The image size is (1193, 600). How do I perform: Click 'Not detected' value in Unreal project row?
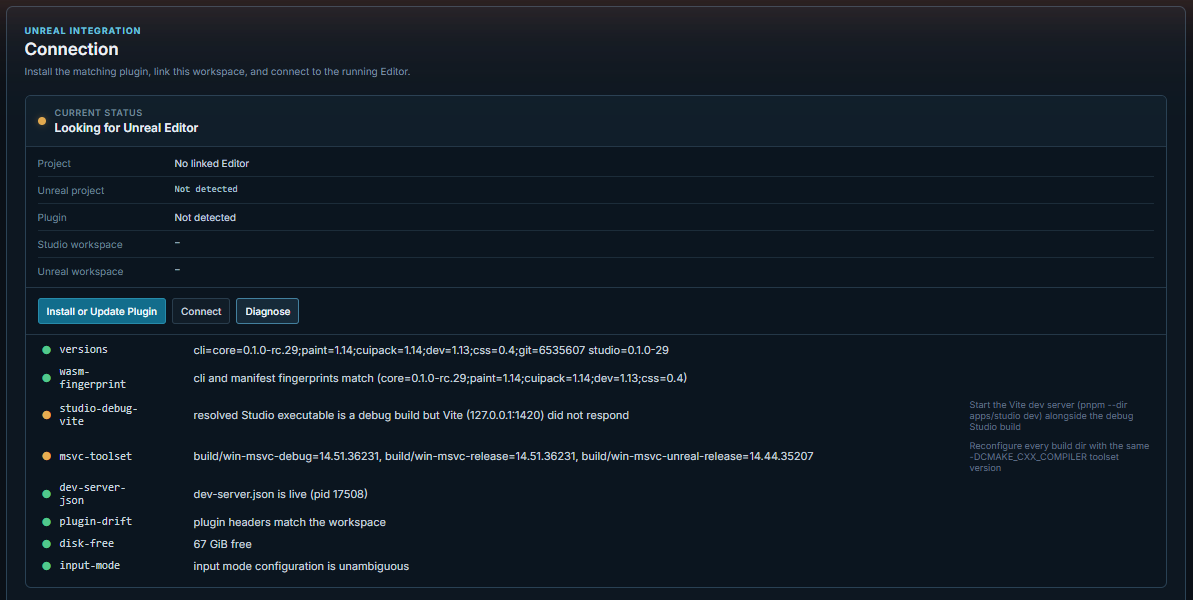pyautogui.click(x=206, y=189)
